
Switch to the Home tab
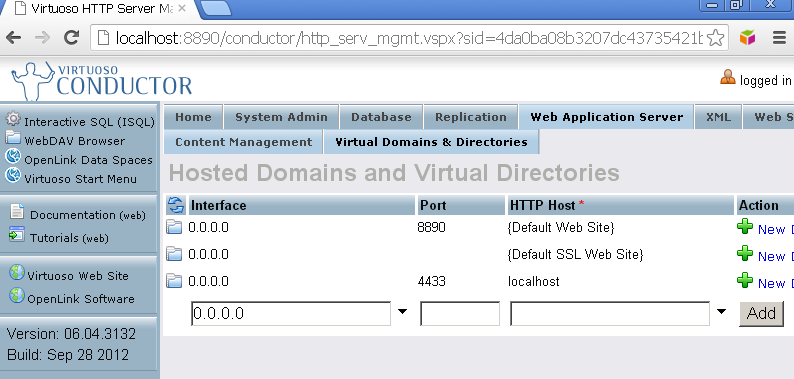click(193, 117)
